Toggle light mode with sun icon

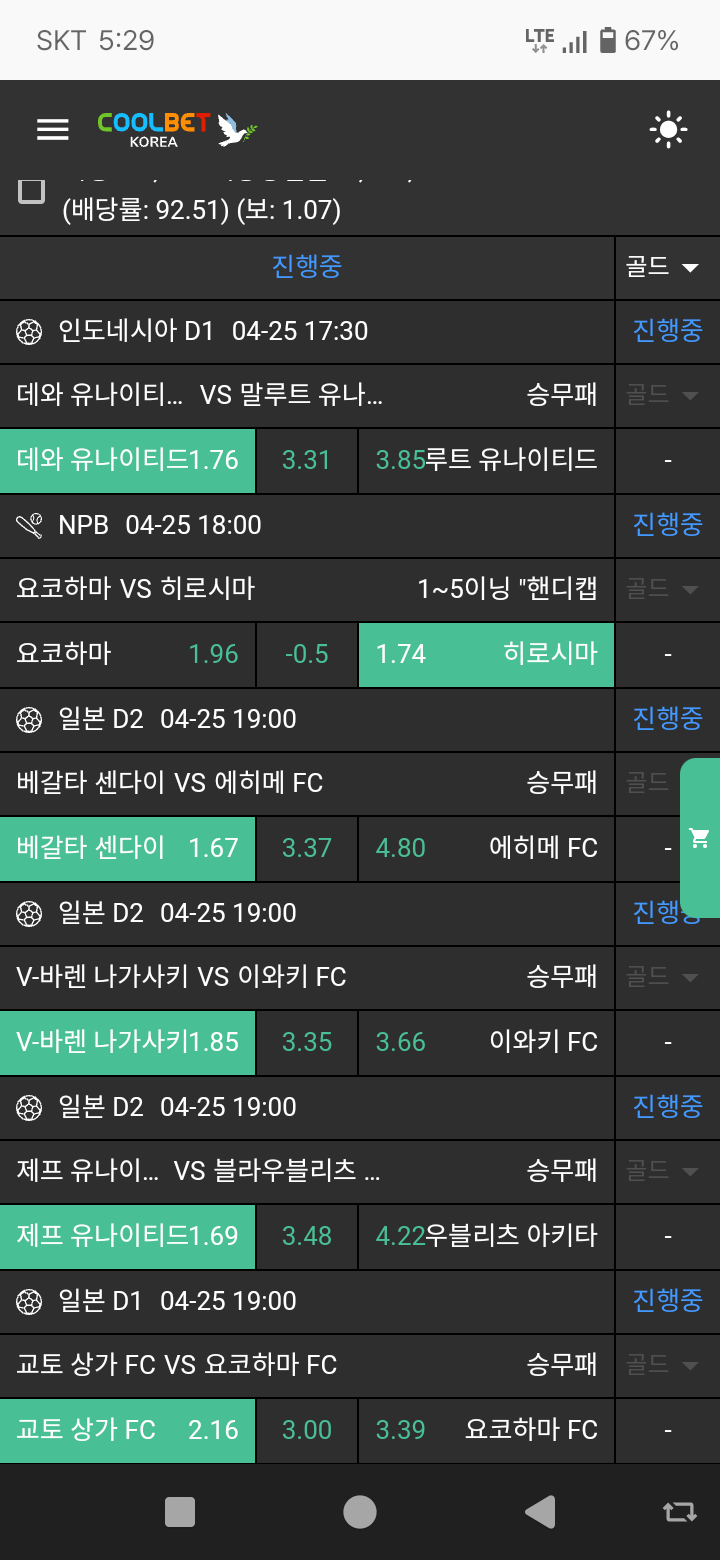(667, 130)
